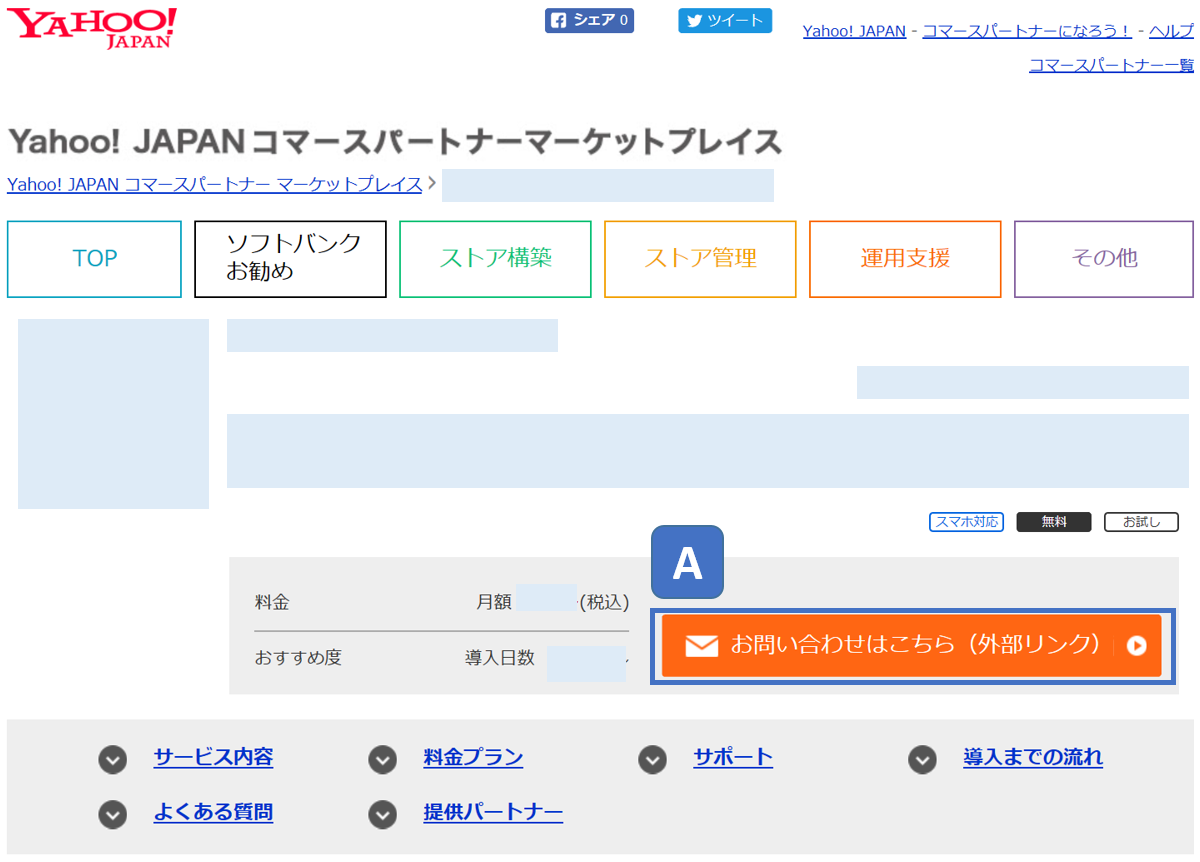Jump to 導入までの流れ section link
The height and width of the screenshot is (862, 1200).
[1033, 757]
